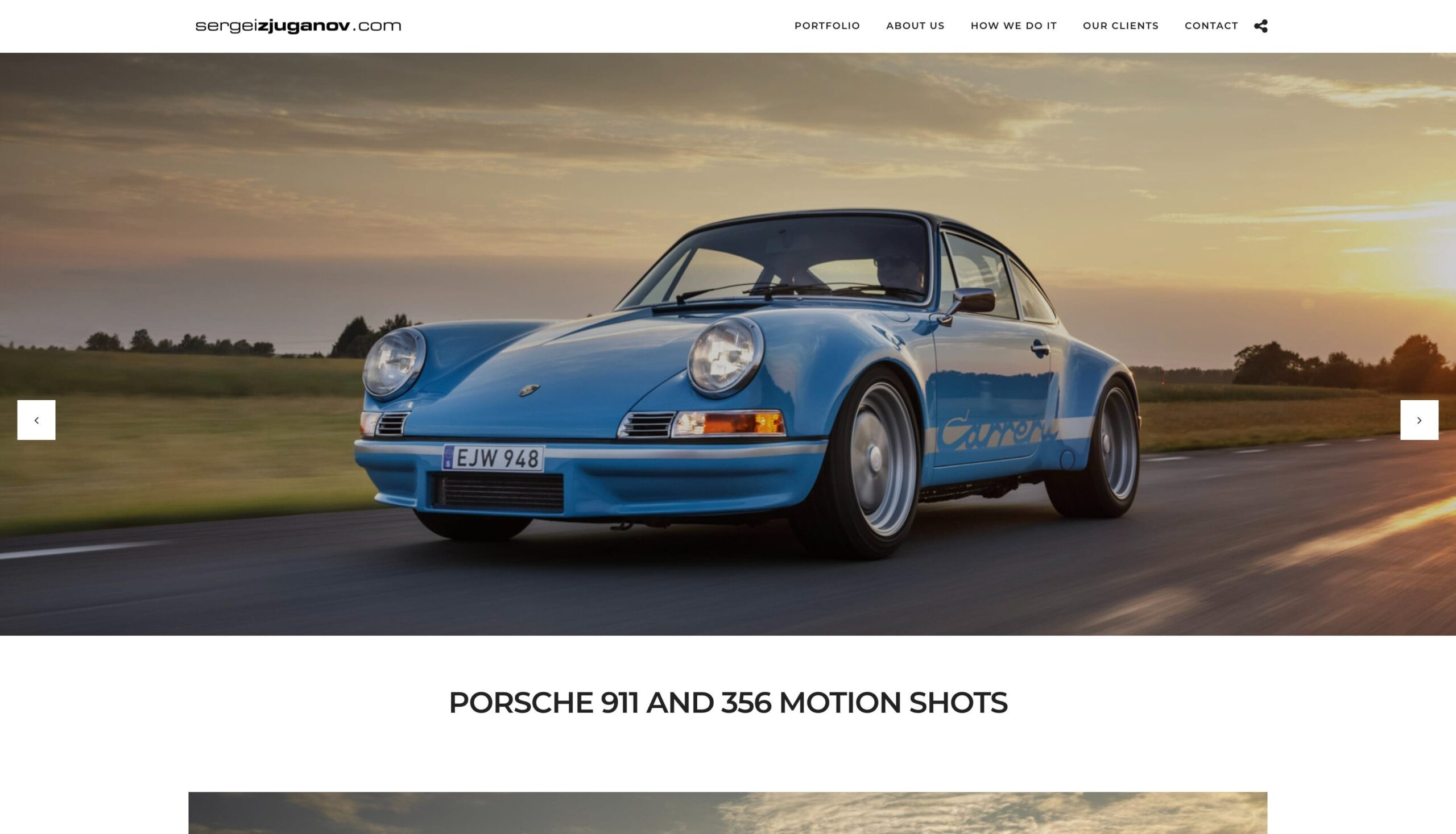1456x834 pixels.
Task: Go to previous slide with left arrow
Action: pos(36,420)
